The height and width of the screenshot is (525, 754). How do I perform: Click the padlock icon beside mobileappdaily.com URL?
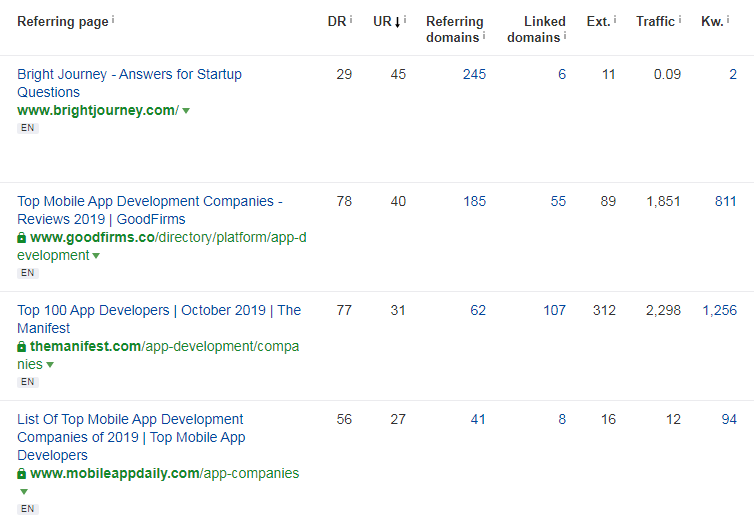coord(22,474)
